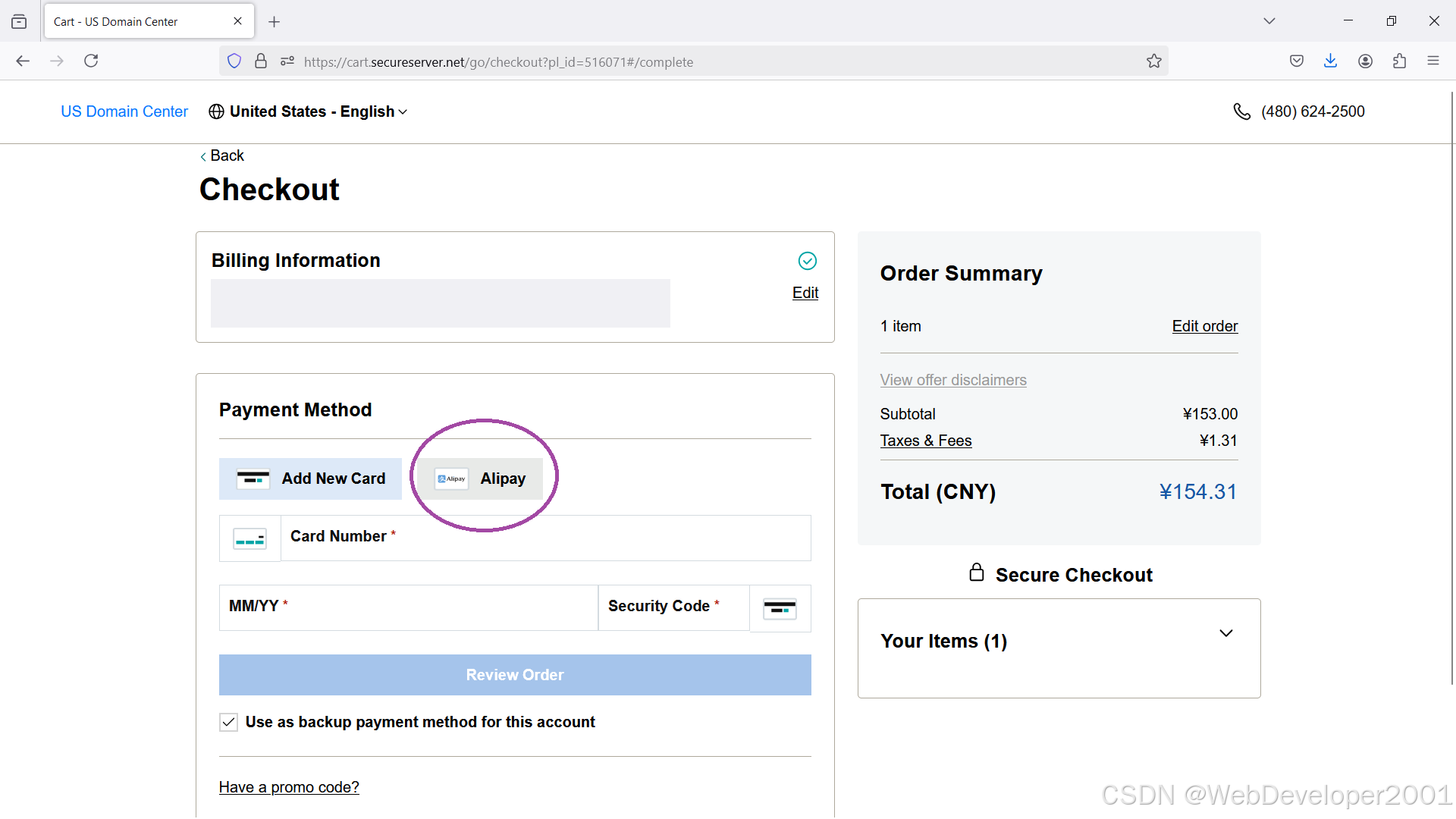
Task: Open the extensions puzzle icon
Action: click(x=1399, y=61)
